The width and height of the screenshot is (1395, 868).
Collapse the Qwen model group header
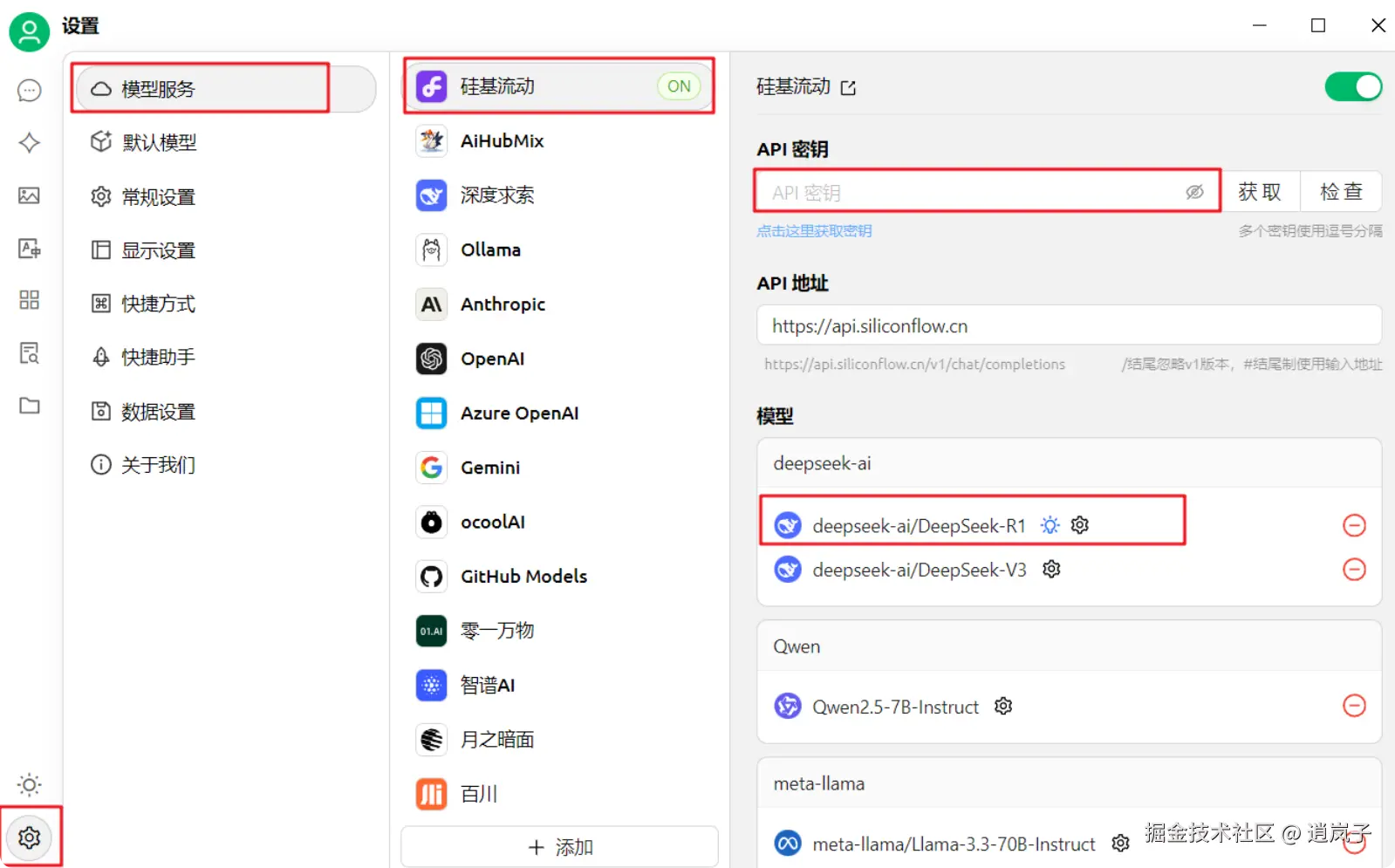point(1069,646)
